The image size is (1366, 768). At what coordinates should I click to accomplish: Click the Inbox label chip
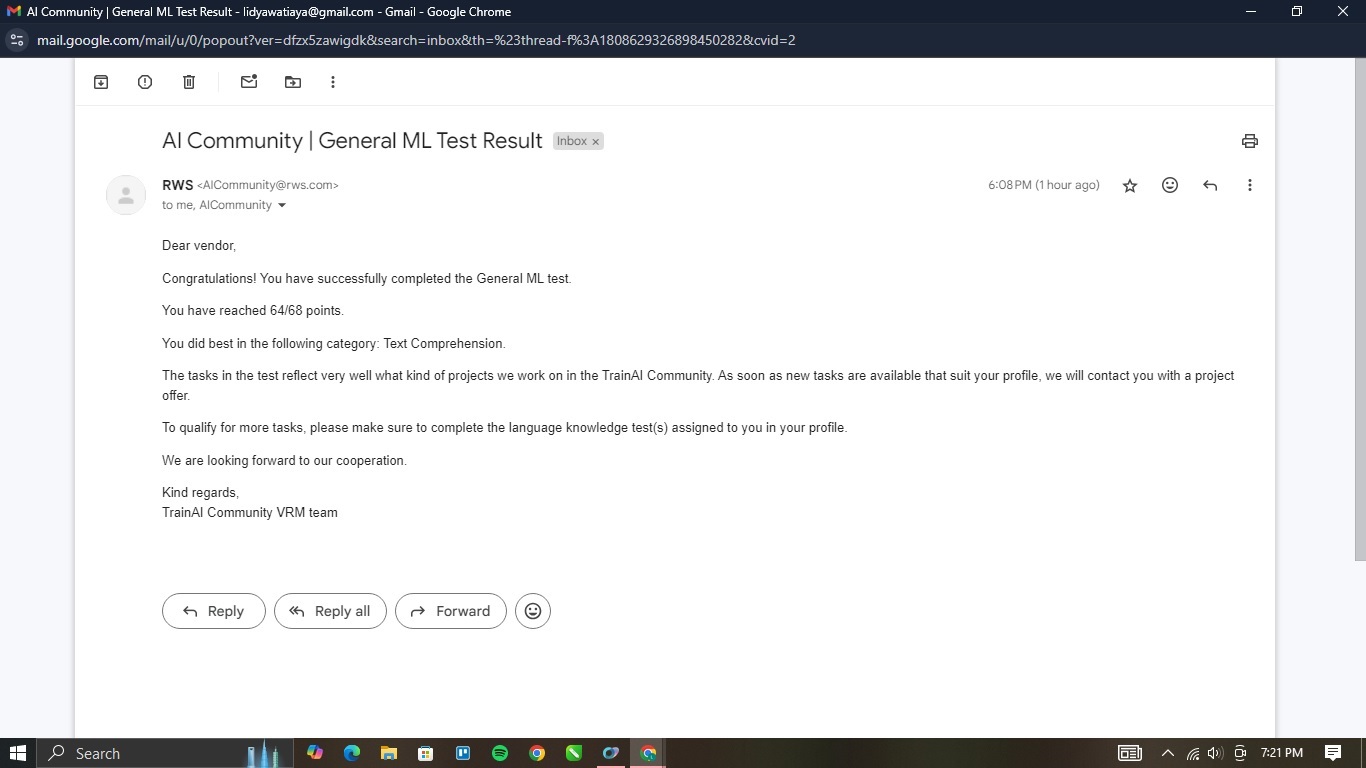point(572,141)
